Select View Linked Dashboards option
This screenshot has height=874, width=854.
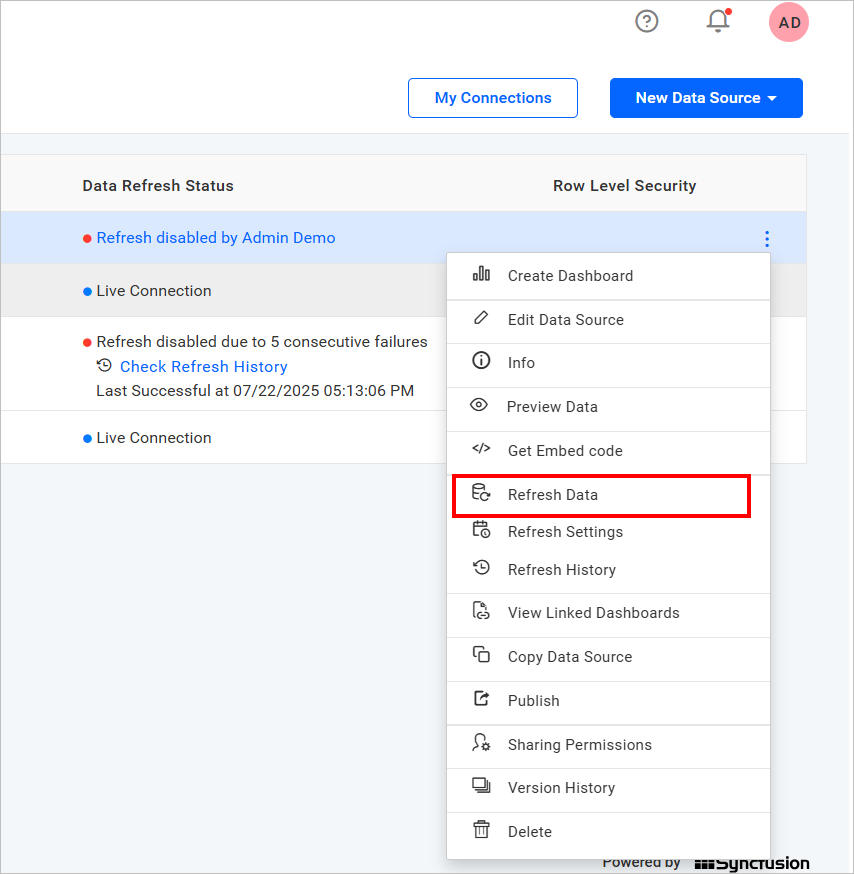[x=593, y=613]
